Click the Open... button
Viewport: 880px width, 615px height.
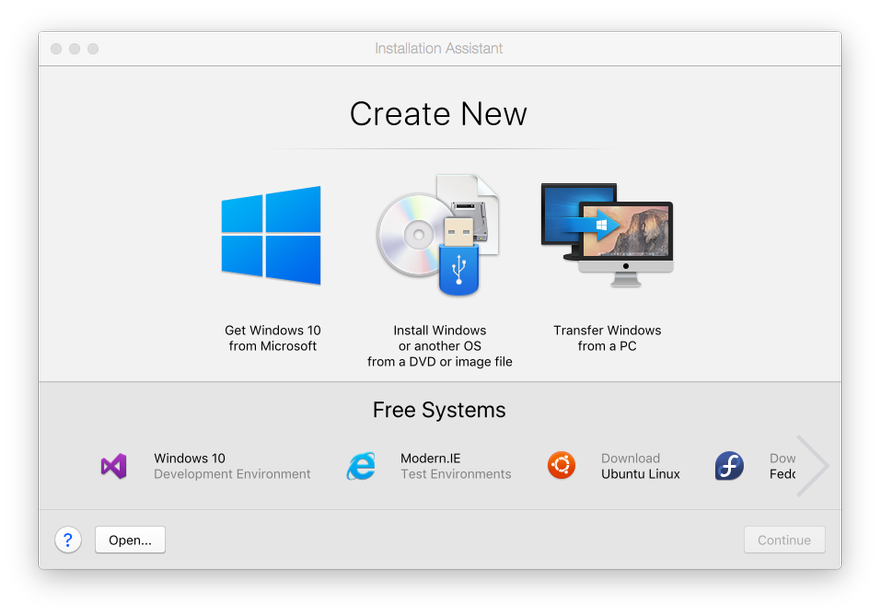(x=130, y=540)
